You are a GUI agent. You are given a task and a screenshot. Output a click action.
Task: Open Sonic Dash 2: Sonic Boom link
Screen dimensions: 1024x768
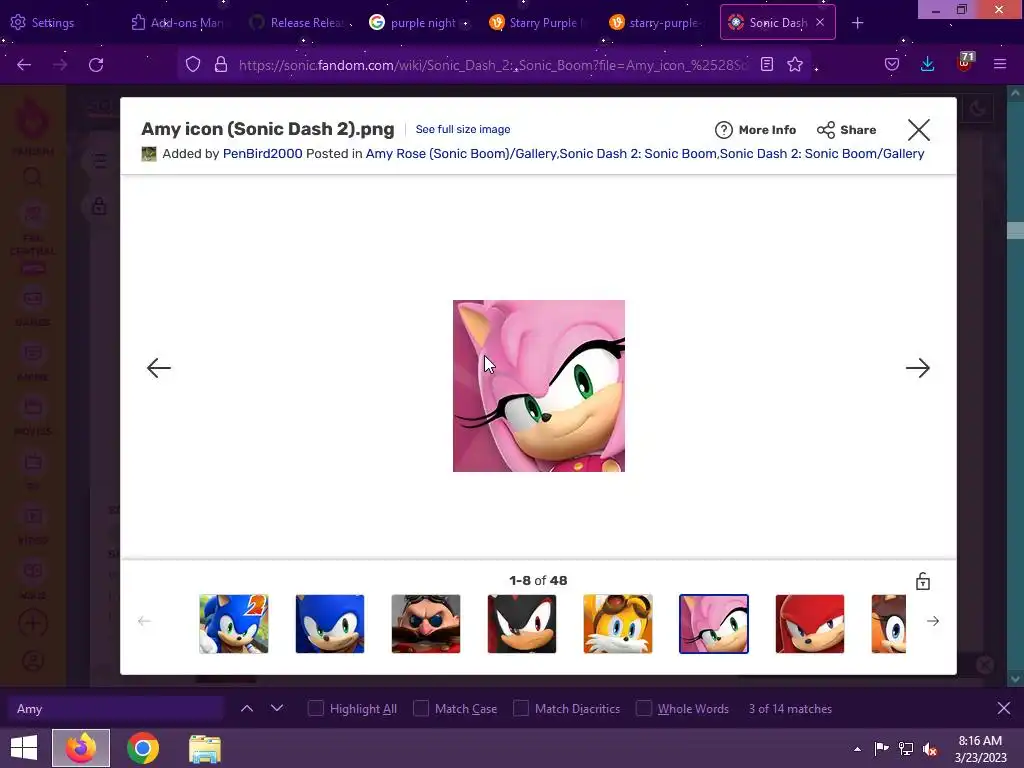pyautogui.click(x=638, y=153)
